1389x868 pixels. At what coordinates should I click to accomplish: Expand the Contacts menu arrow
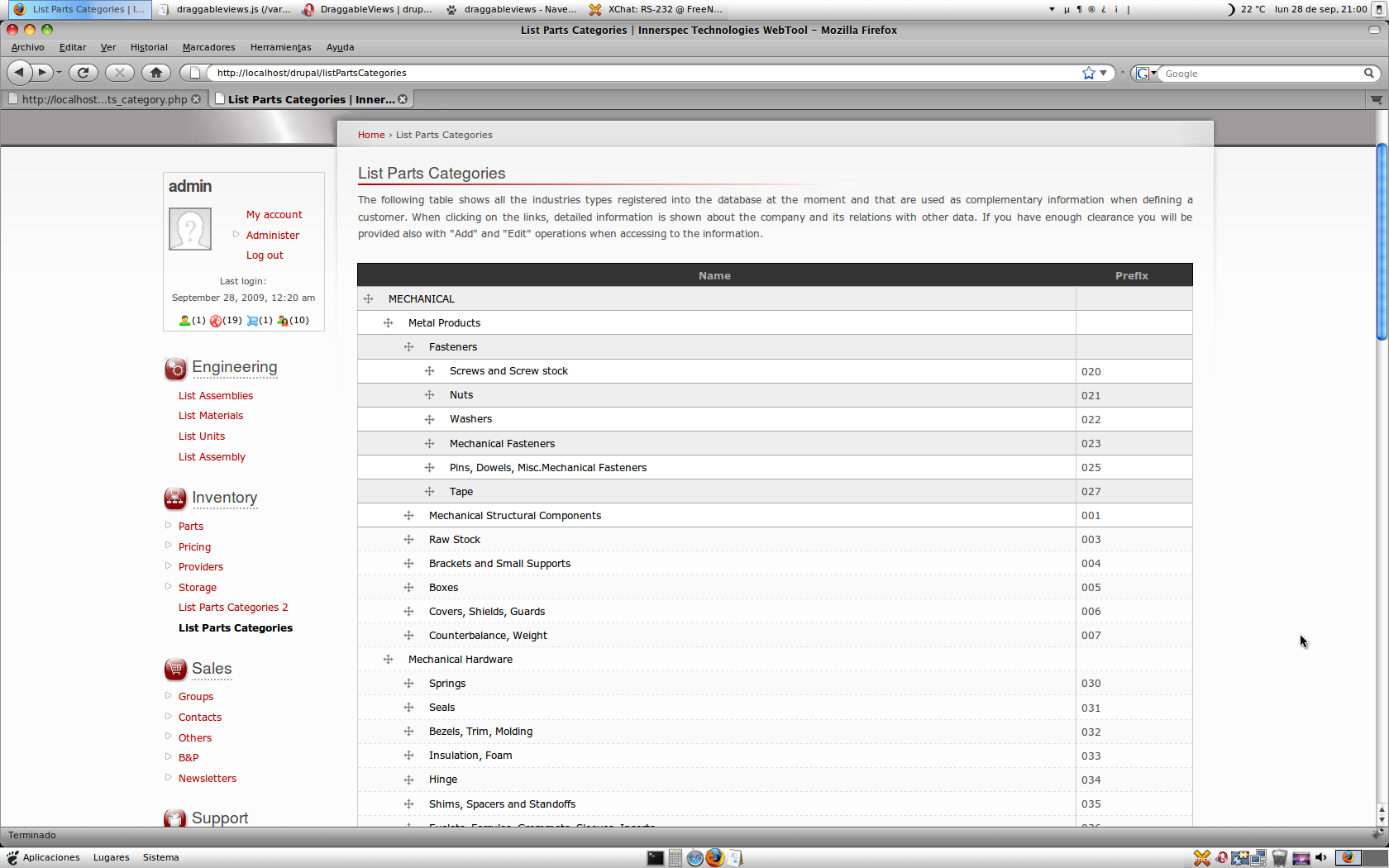(169, 717)
